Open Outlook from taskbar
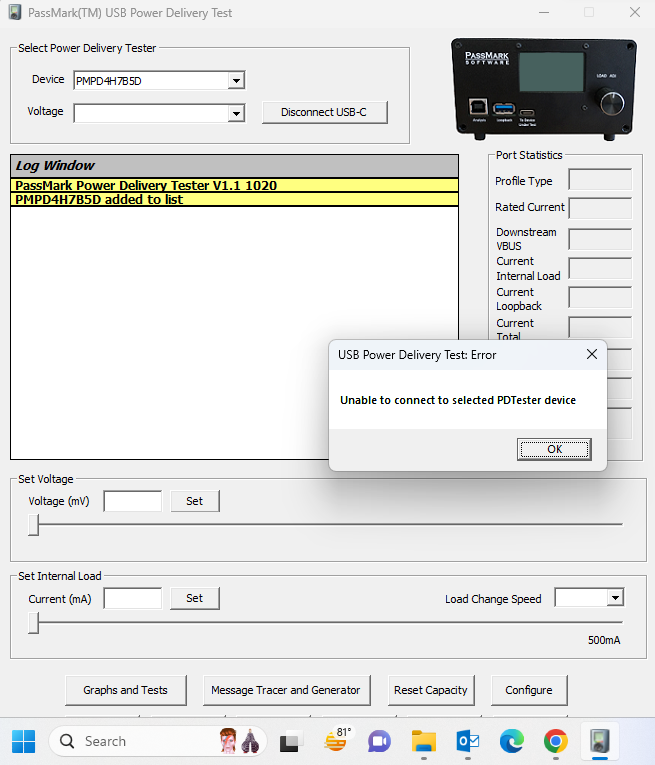This screenshot has width=655, height=765. tap(467, 742)
